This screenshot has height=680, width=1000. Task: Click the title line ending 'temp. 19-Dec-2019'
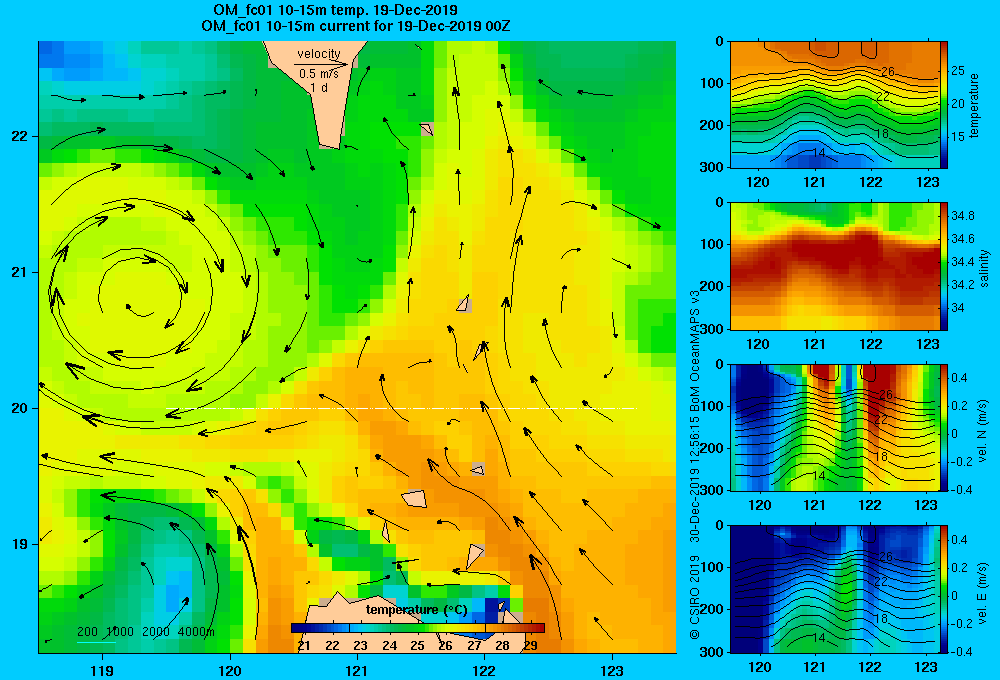335,10
